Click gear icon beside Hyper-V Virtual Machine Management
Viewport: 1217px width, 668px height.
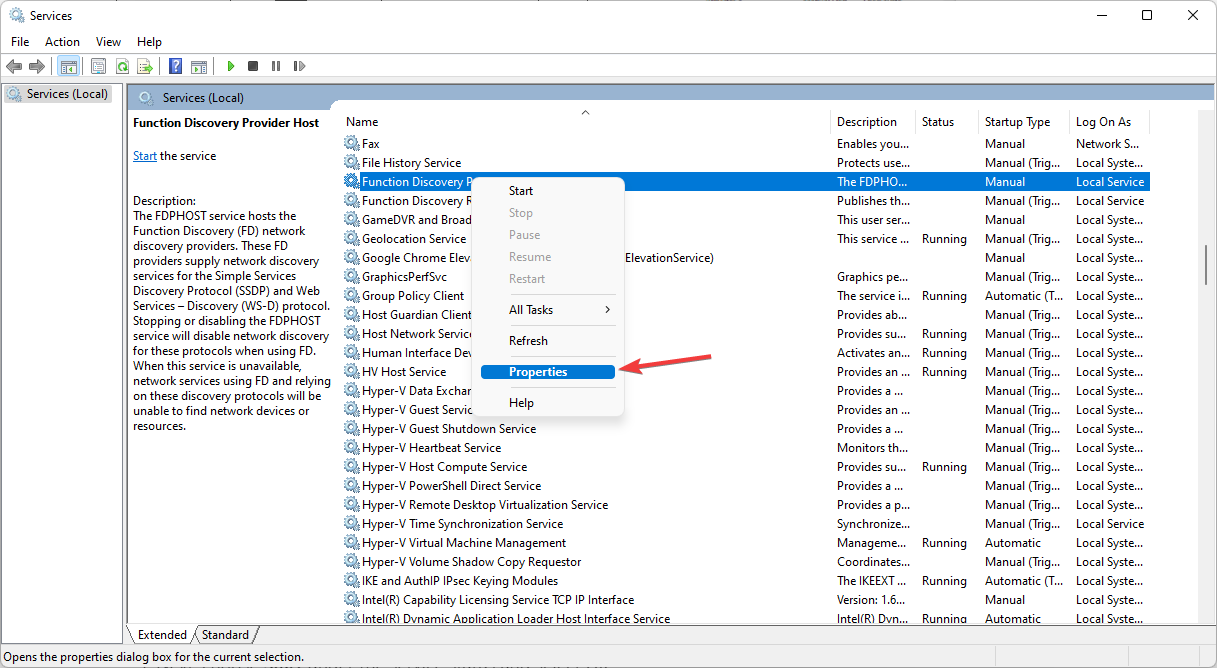pos(351,543)
